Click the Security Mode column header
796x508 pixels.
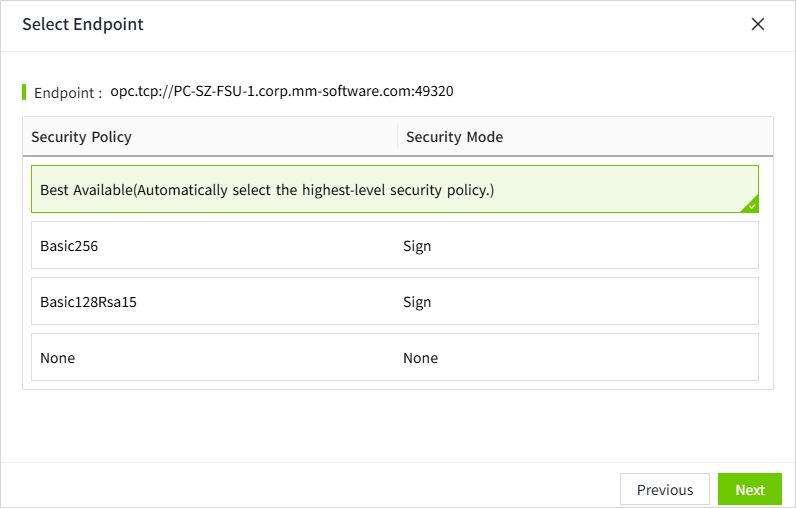(x=455, y=137)
